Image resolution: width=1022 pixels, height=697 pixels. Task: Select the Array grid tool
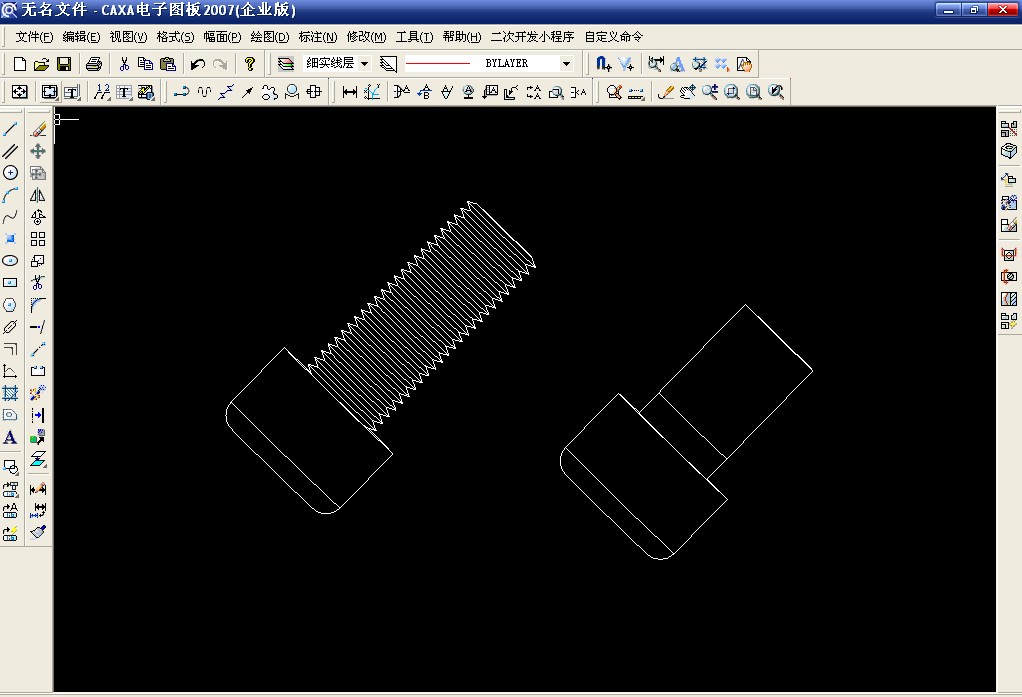pyautogui.click(x=38, y=239)
